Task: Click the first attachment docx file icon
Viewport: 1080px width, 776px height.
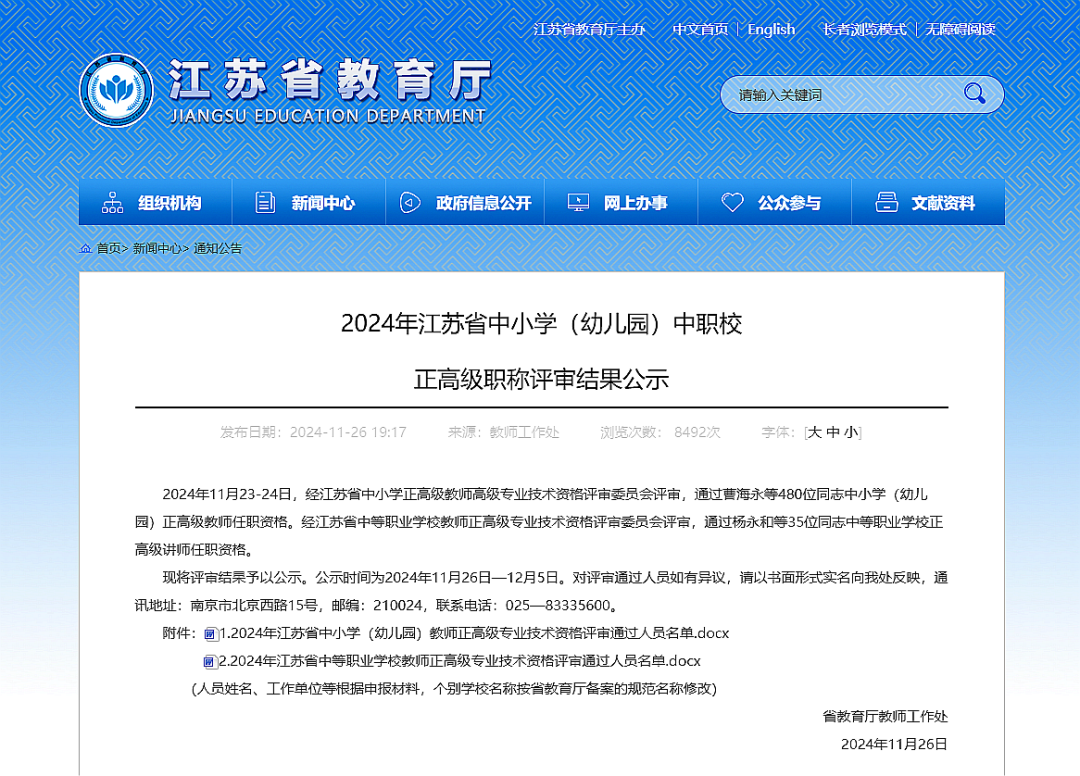Action: (x=210, y=634)
